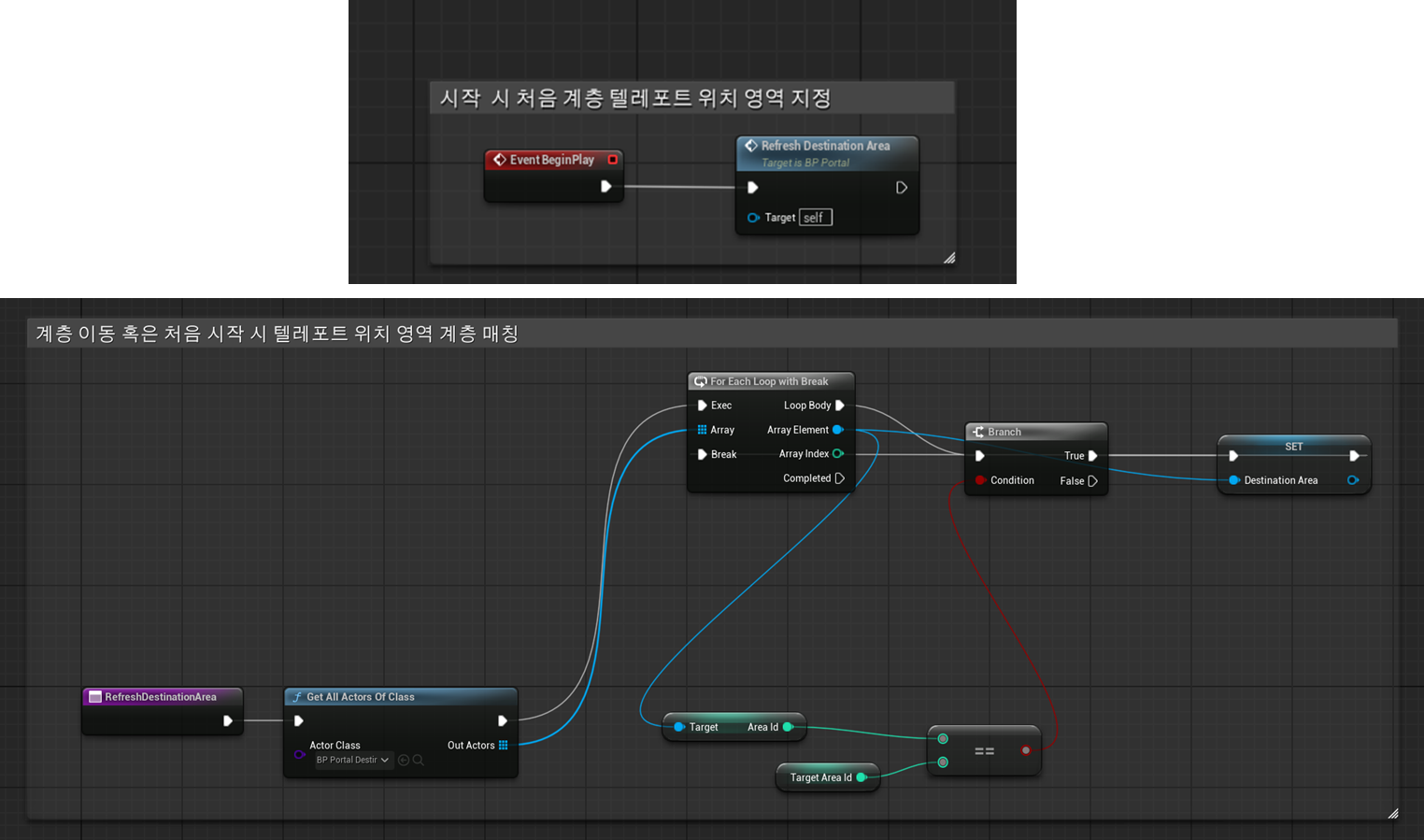Click Get All Actors Of Class exec output
The height and width of the screenshot is (840, 1424).
coord(502,720)
